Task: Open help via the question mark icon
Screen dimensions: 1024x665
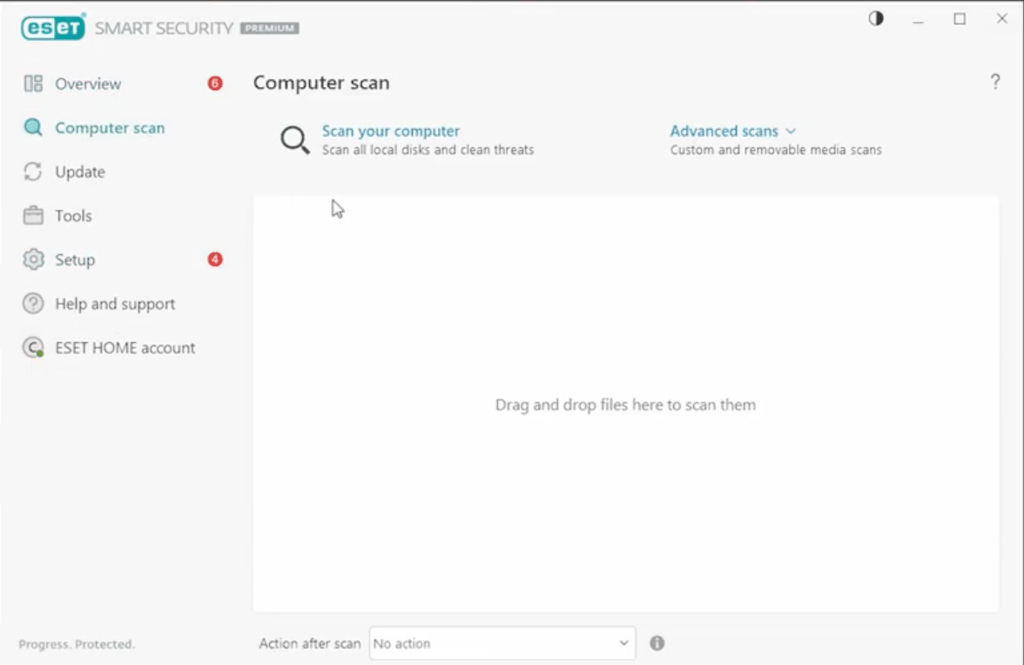Action: (x=995, y=82)
